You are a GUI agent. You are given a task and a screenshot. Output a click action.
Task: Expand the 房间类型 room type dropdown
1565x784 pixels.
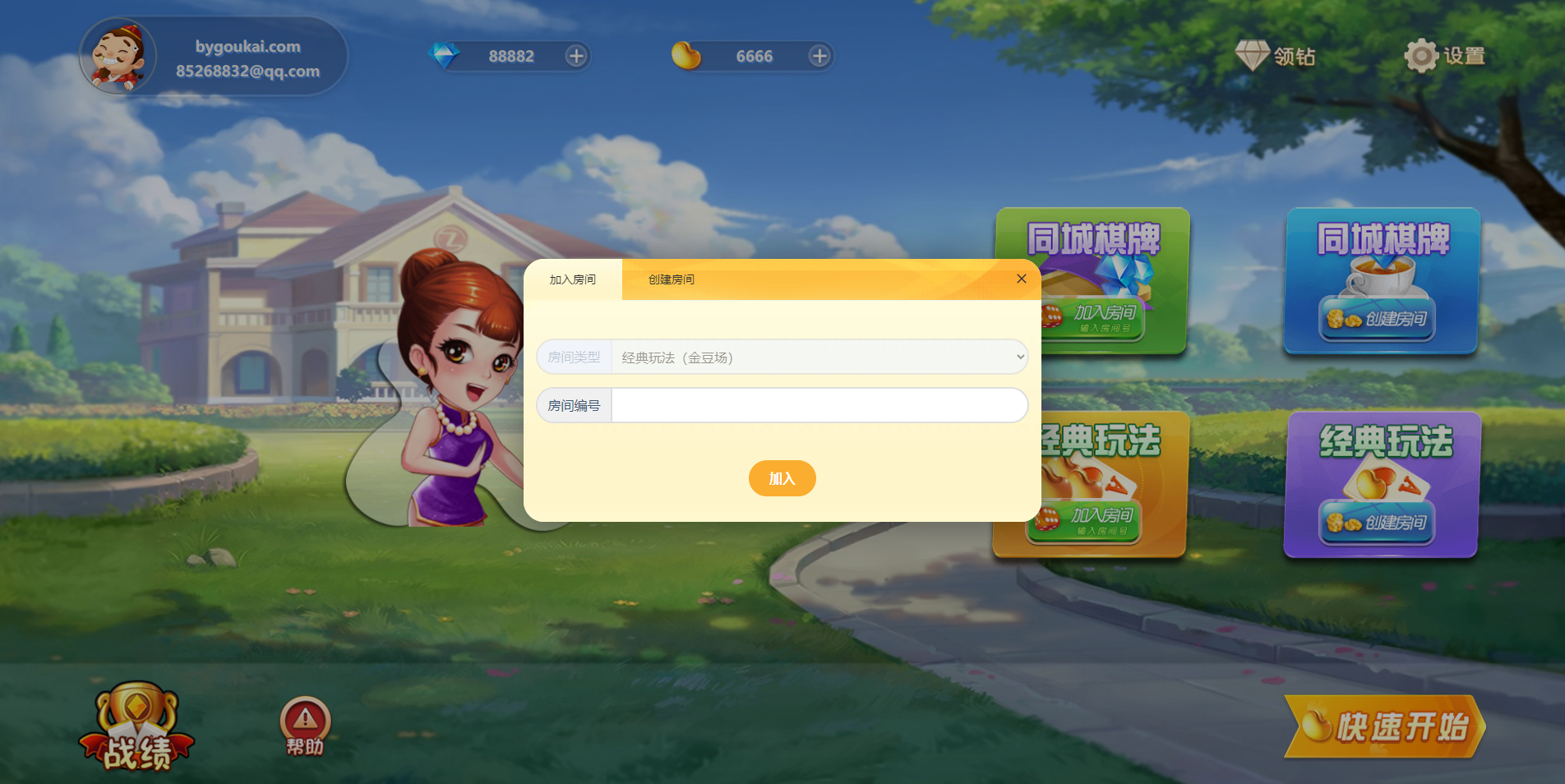819,357
